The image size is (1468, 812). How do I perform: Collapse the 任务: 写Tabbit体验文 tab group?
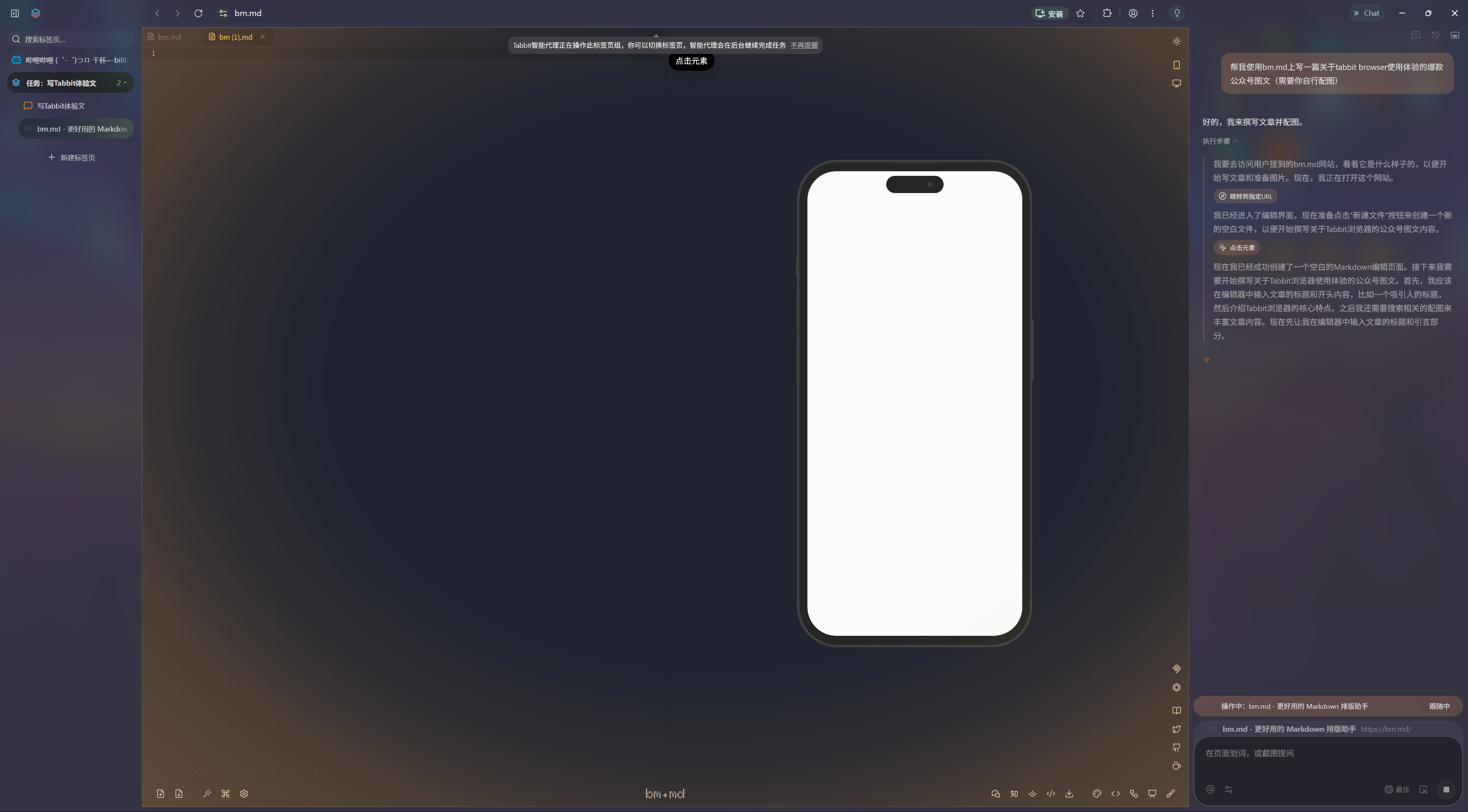[x=125, y=83]
